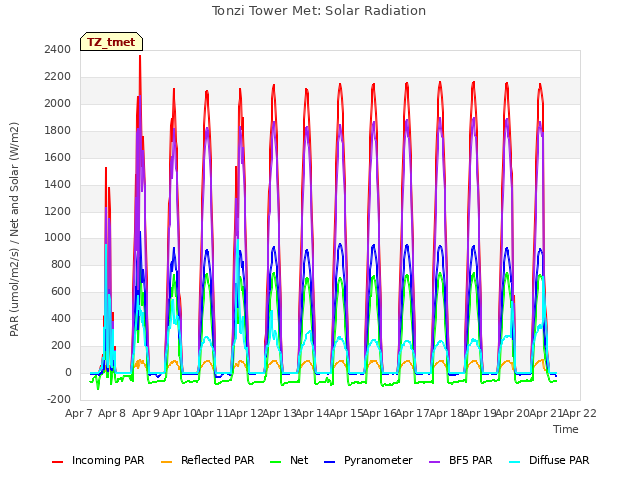Click the Incoming PAR legend label

(108, 460)
